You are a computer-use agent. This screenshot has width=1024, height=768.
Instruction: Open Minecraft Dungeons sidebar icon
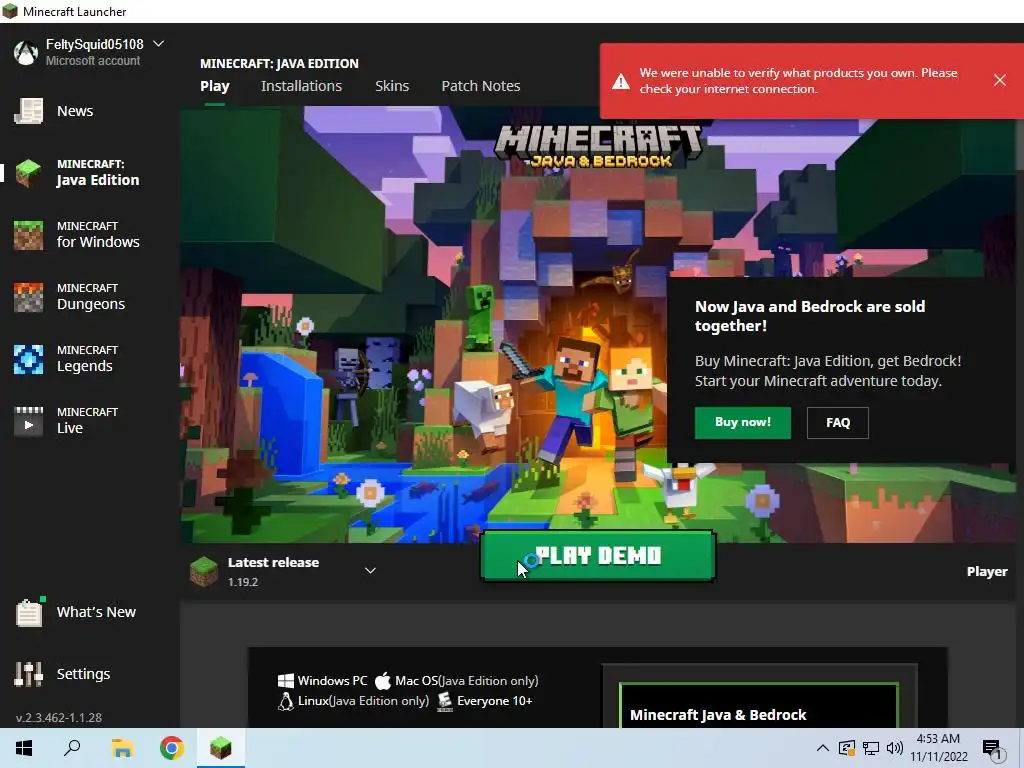pyautogui.click(x=29, y=297)
